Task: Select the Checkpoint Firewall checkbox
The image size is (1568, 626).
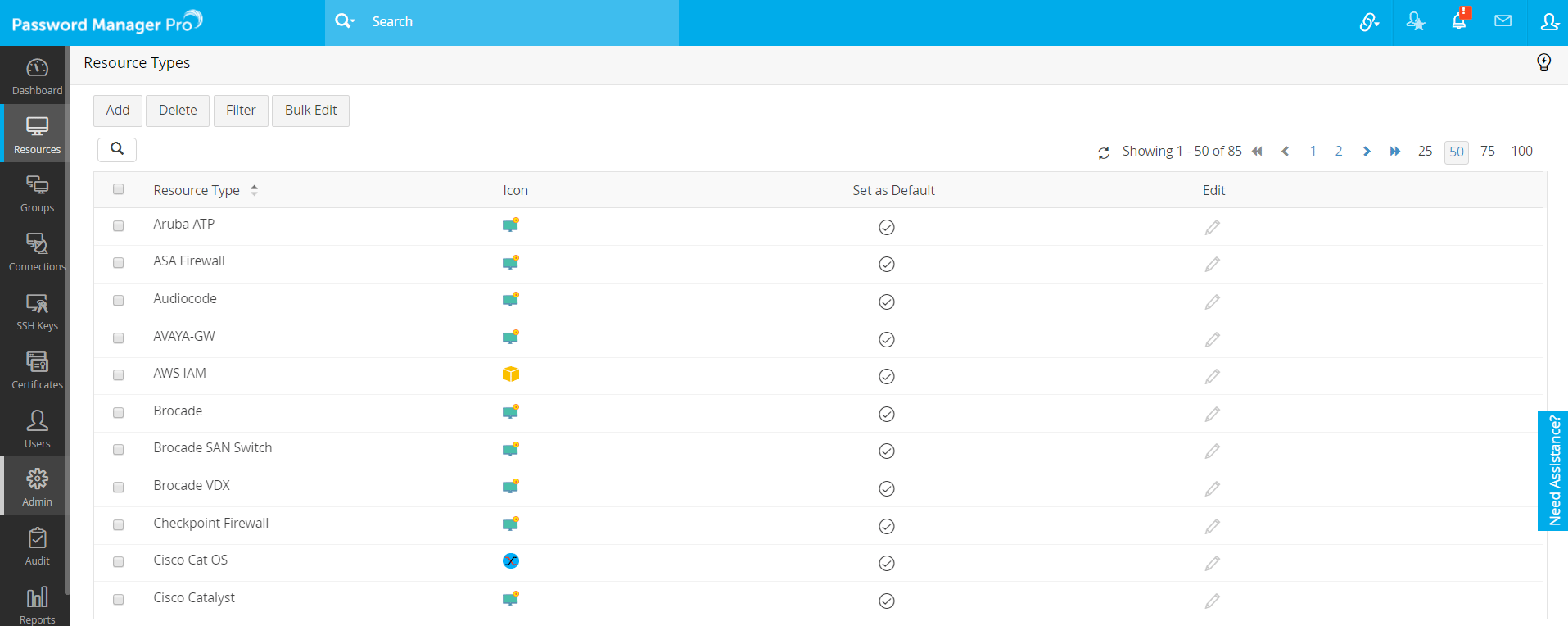Action: pos(119,525)
